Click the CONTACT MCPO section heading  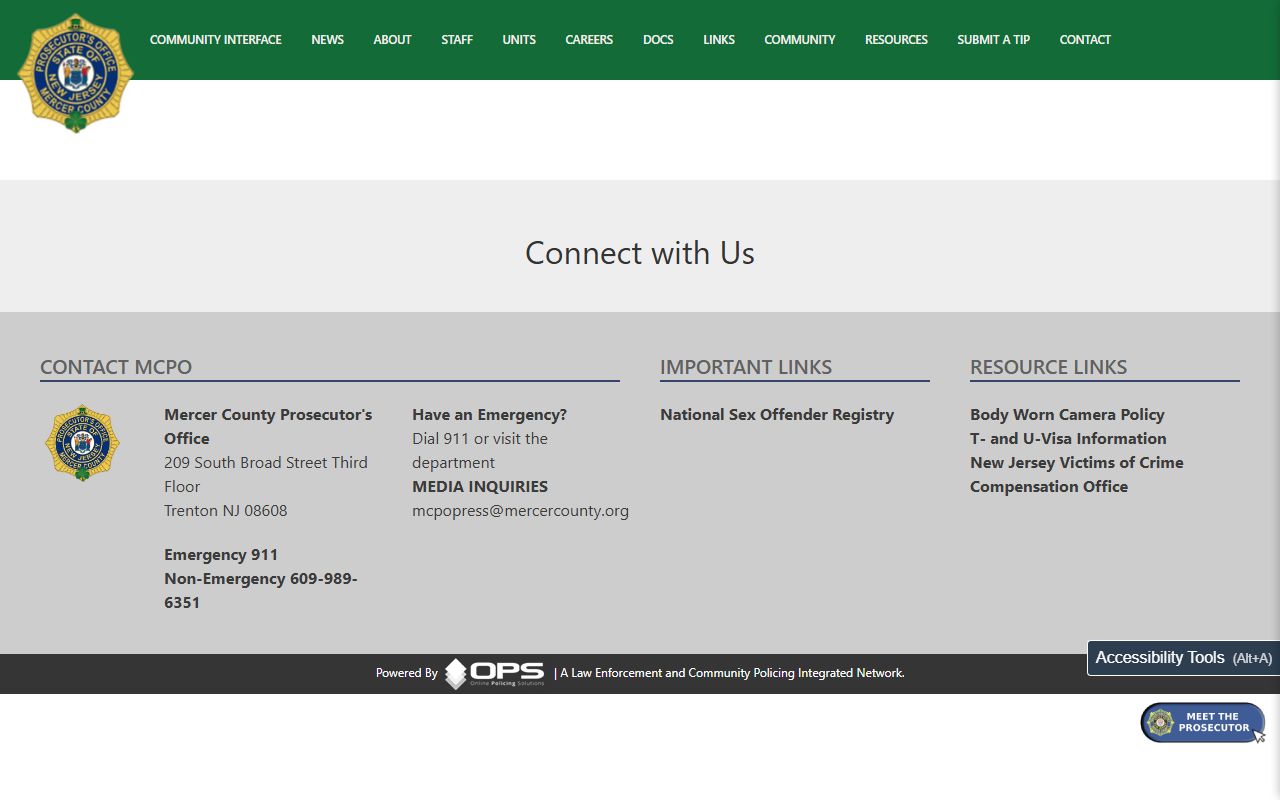[116, 367]
